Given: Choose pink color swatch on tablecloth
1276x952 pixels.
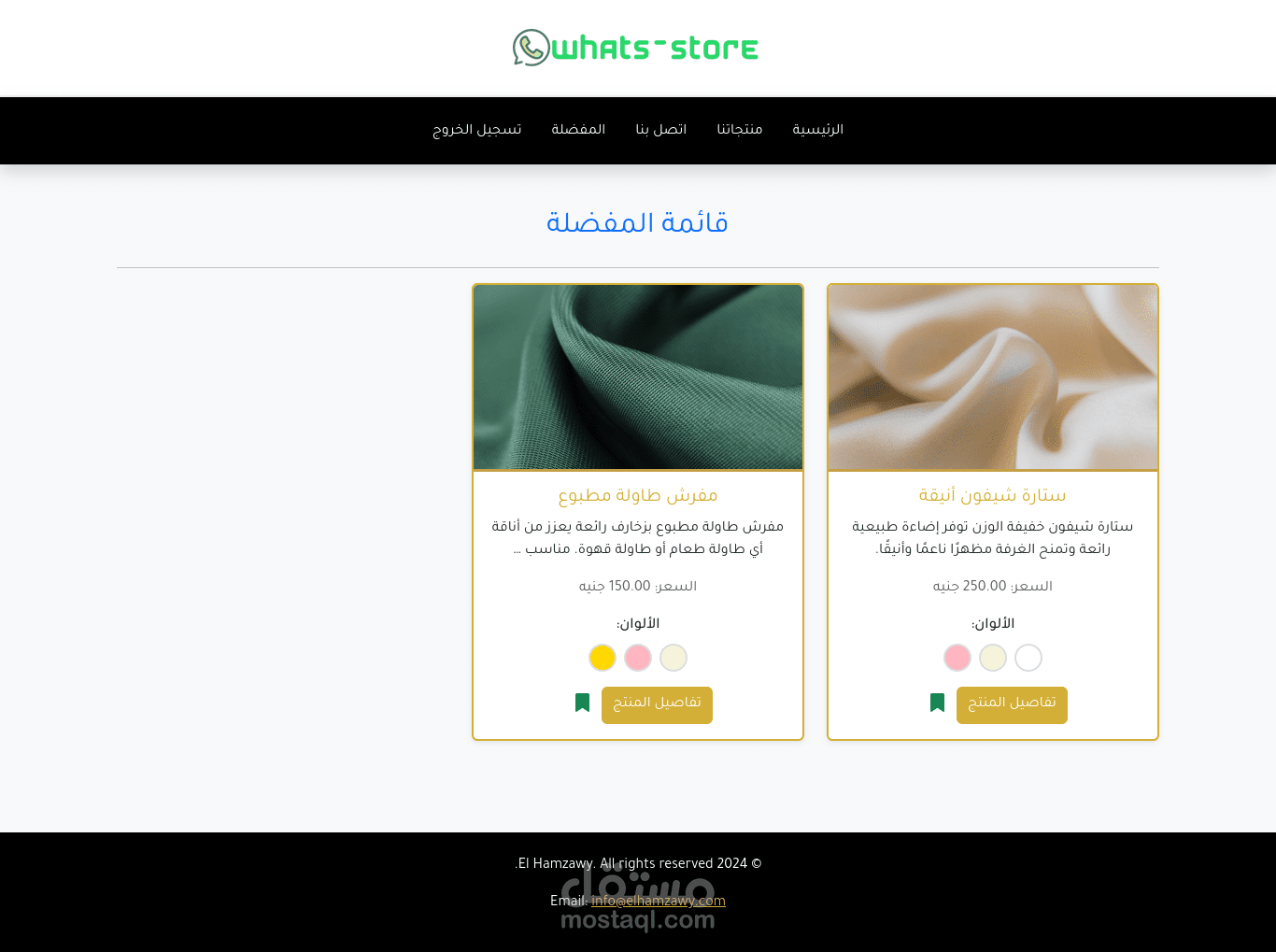Looking at the screenshot, I should tap(638, 658).
